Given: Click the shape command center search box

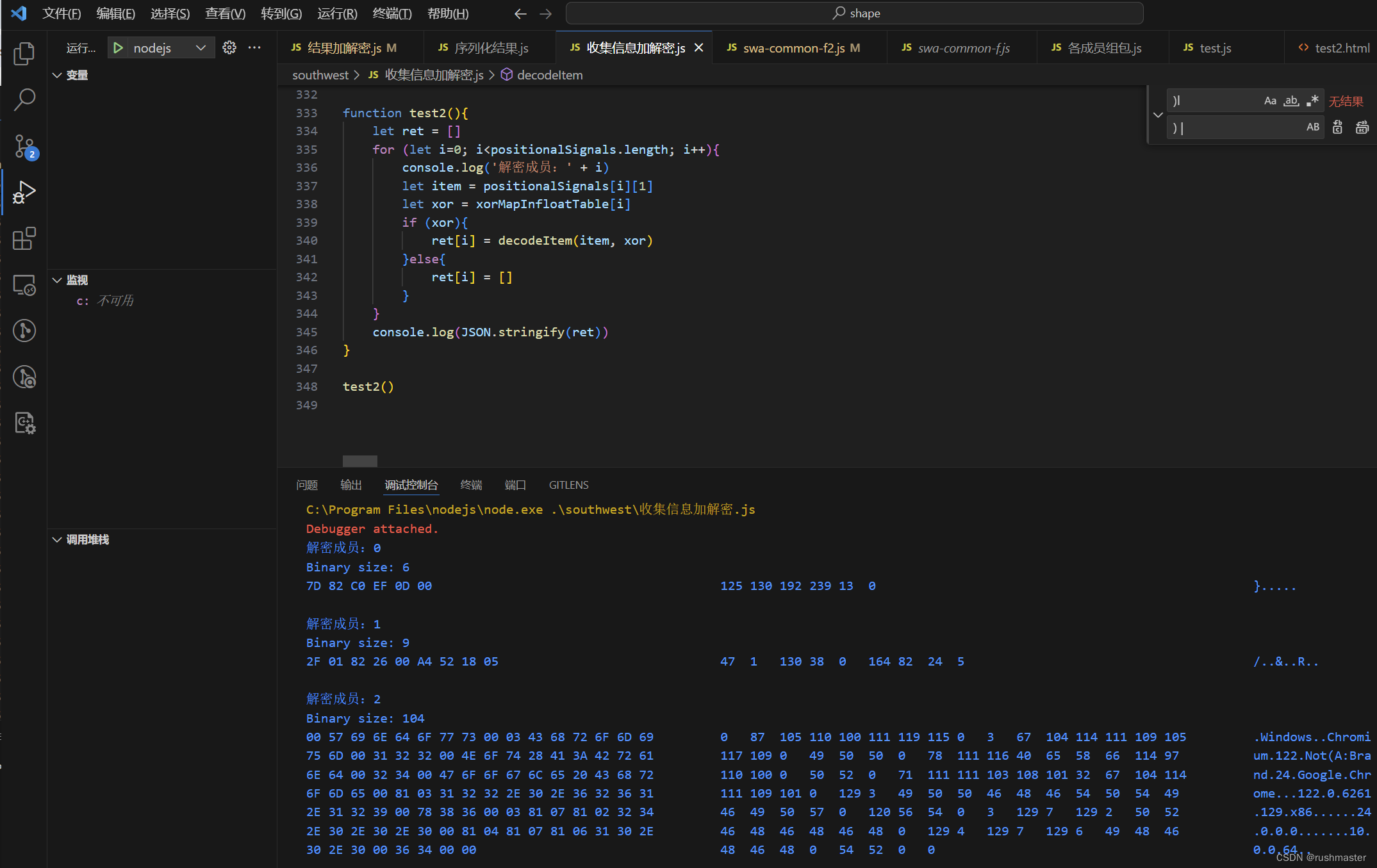Looking at the screenshot, I should (x=854, y=13).
